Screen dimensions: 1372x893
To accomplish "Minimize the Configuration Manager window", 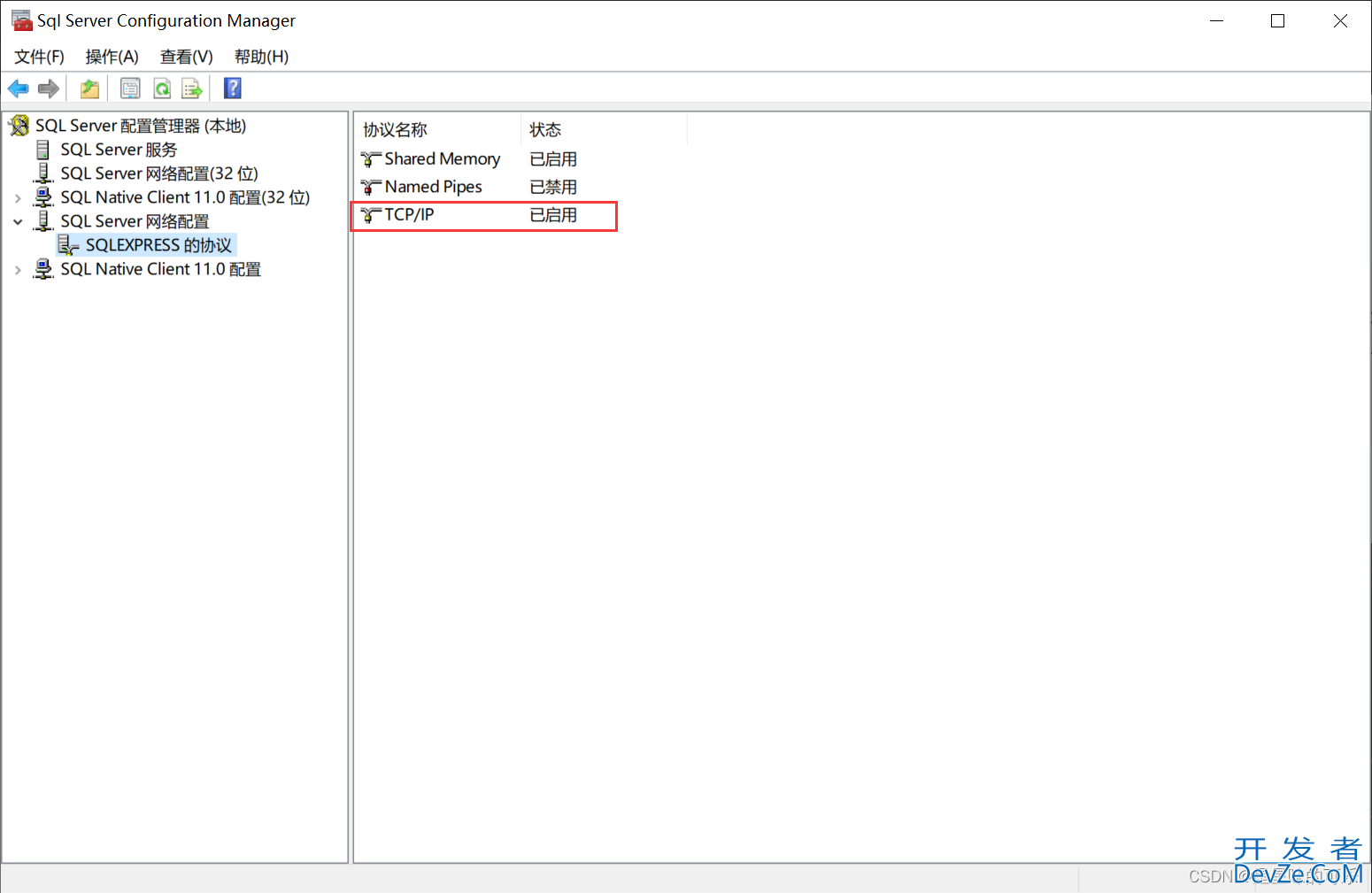I will (1216, 20).
